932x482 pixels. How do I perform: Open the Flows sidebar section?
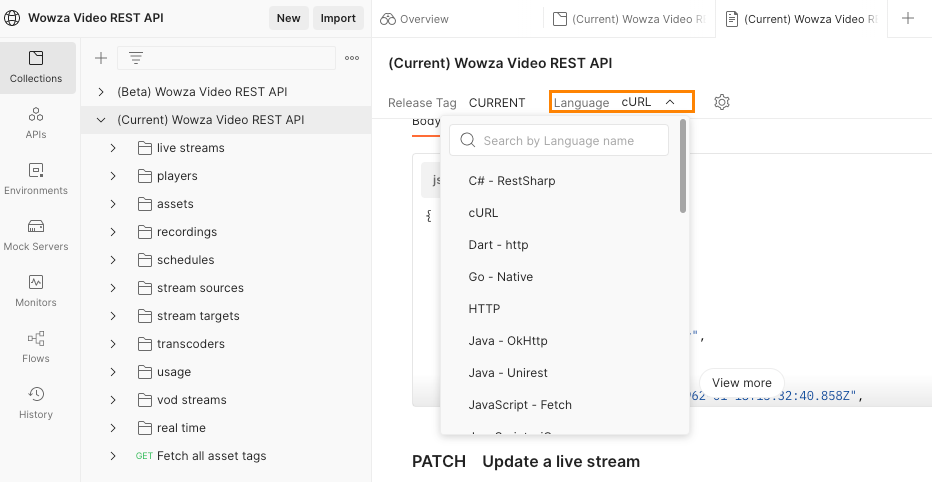36,347
